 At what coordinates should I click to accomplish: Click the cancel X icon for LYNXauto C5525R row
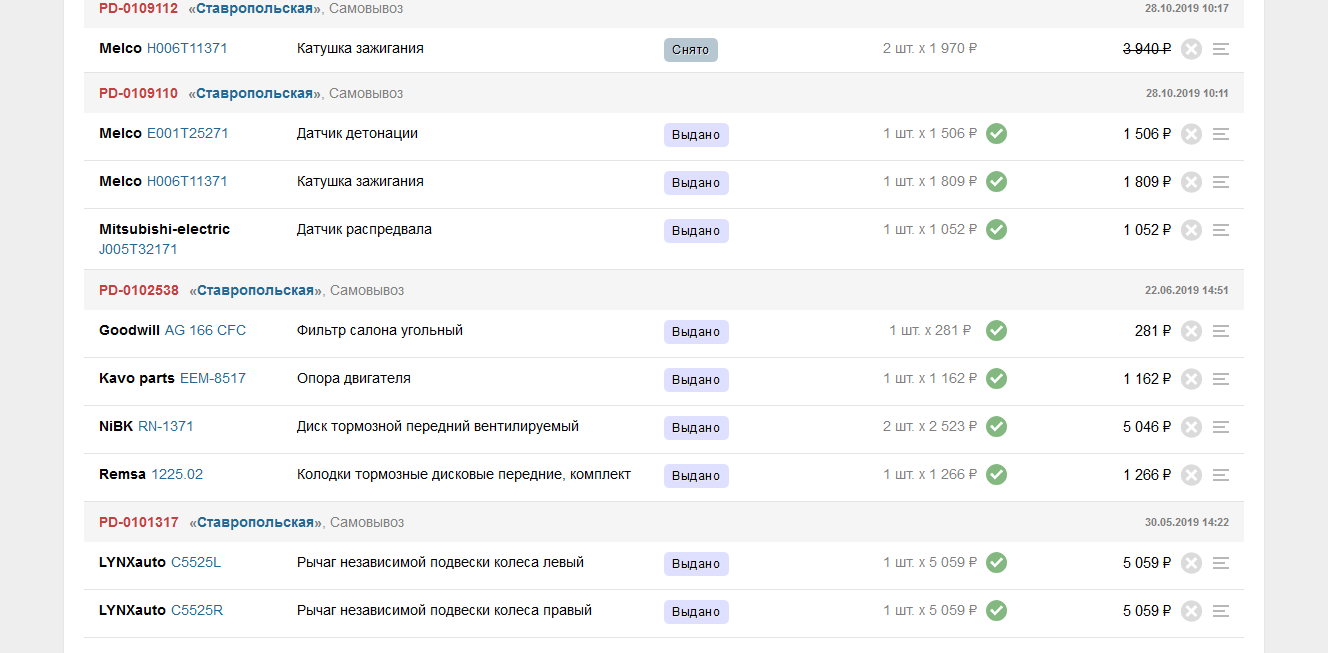tap(1191, 611)
